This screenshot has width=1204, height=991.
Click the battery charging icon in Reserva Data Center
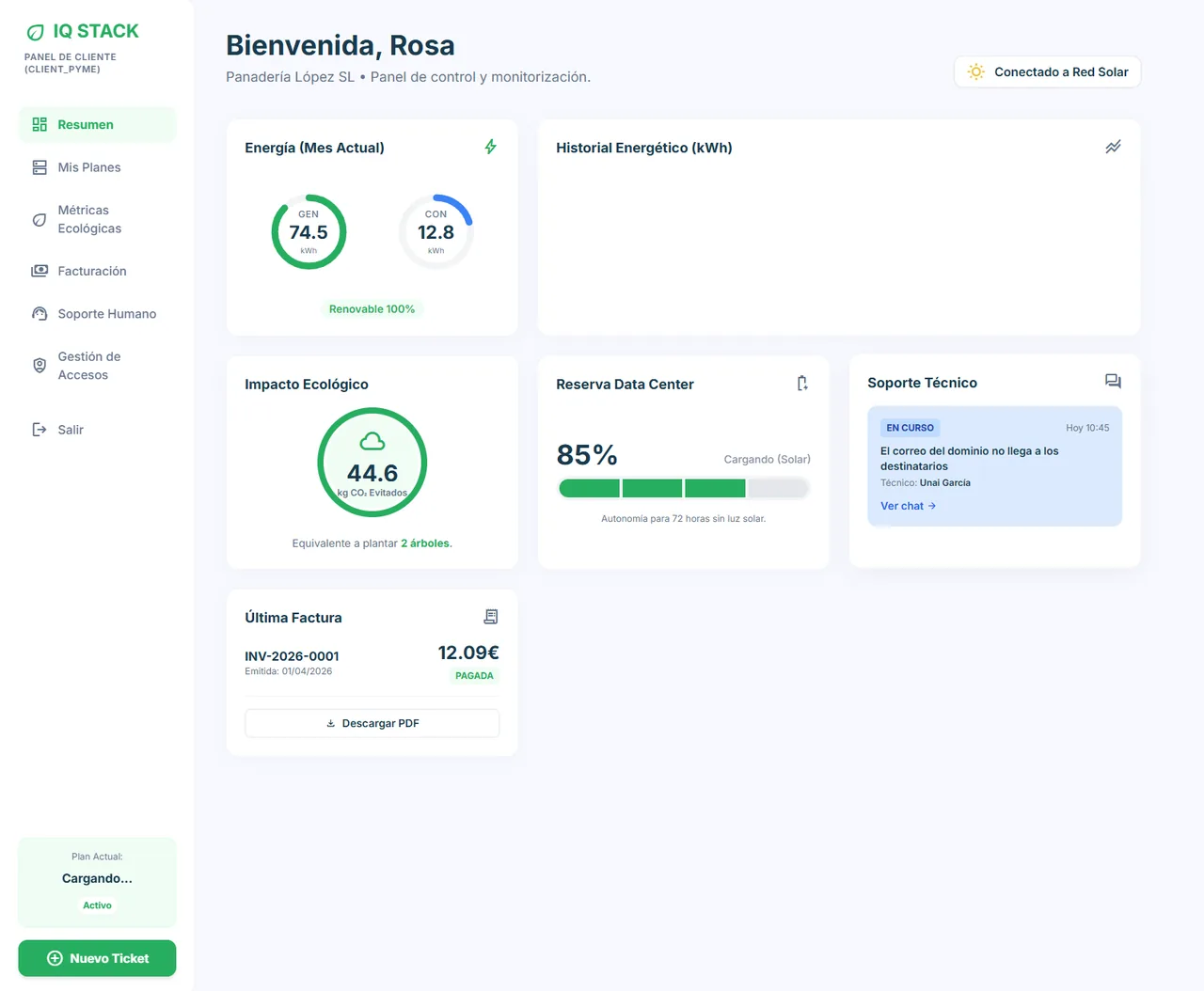(802, 383)
